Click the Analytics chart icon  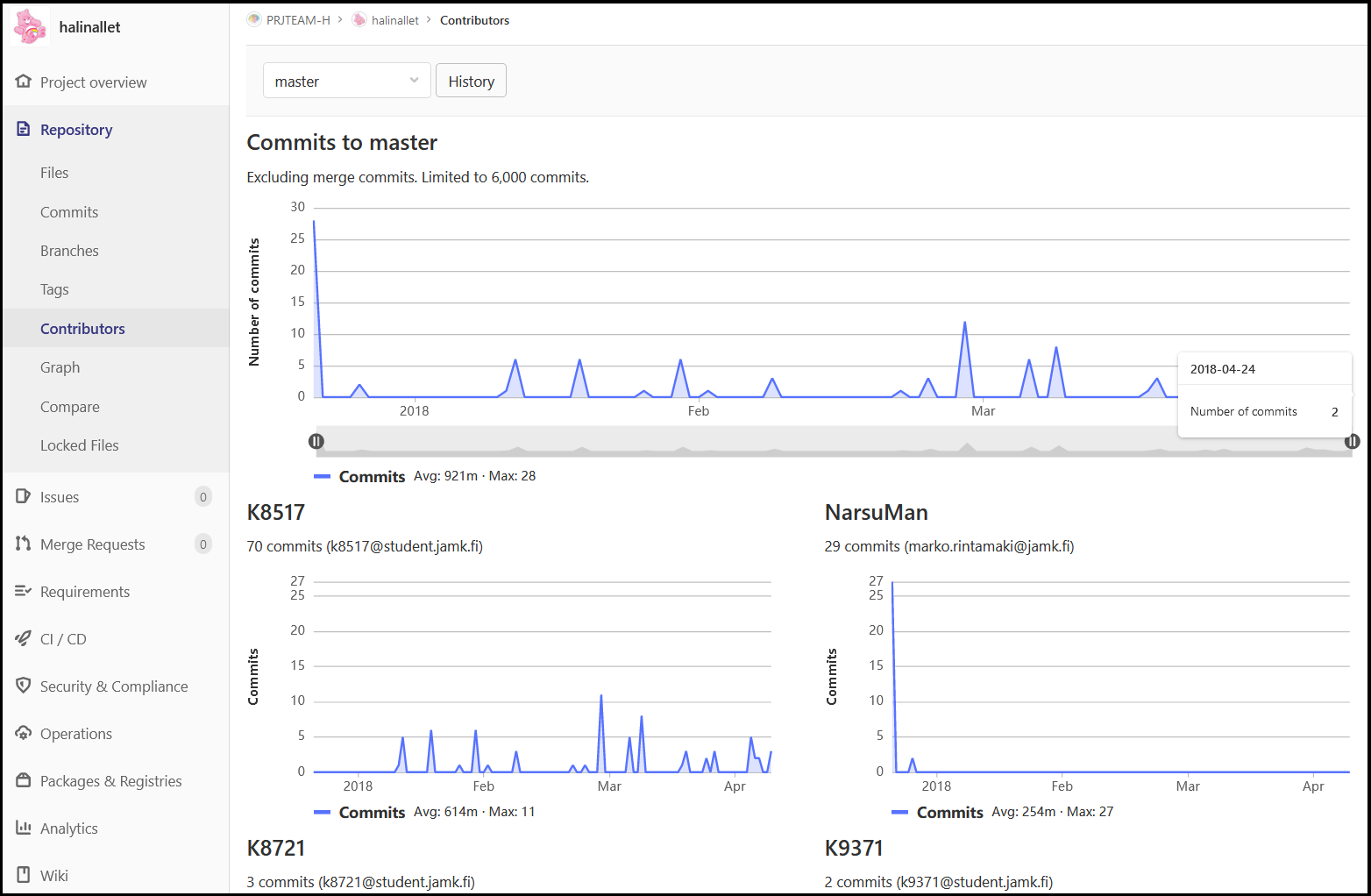coord(24,828)
